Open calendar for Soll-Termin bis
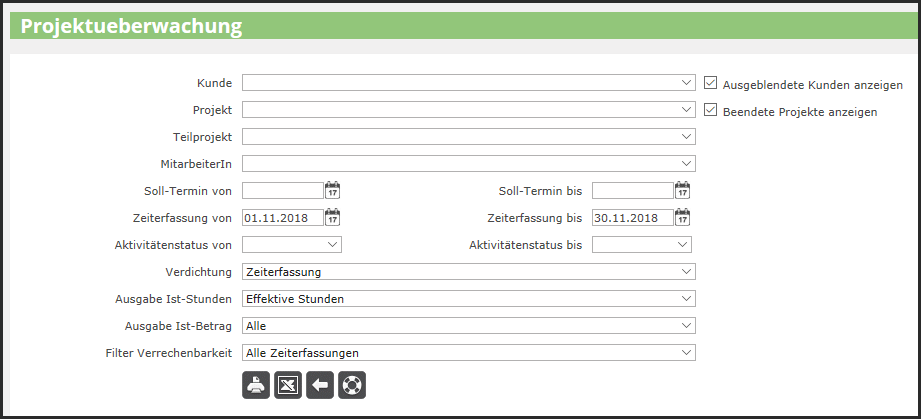This screenshot has width=921, height=419. pyautogui.click(x=682, y=190)
